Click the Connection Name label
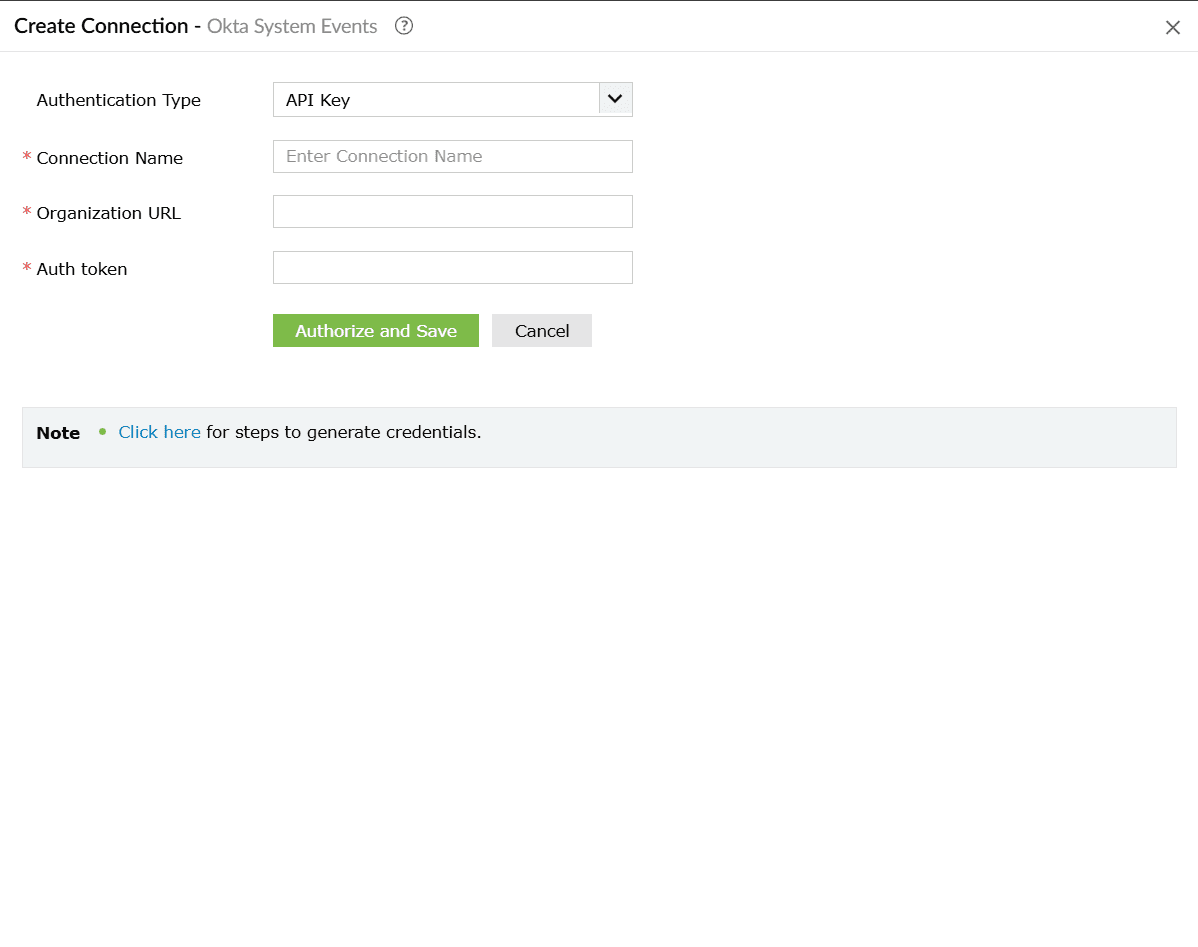Screen dimensions: 1198x947 [110, 158]
